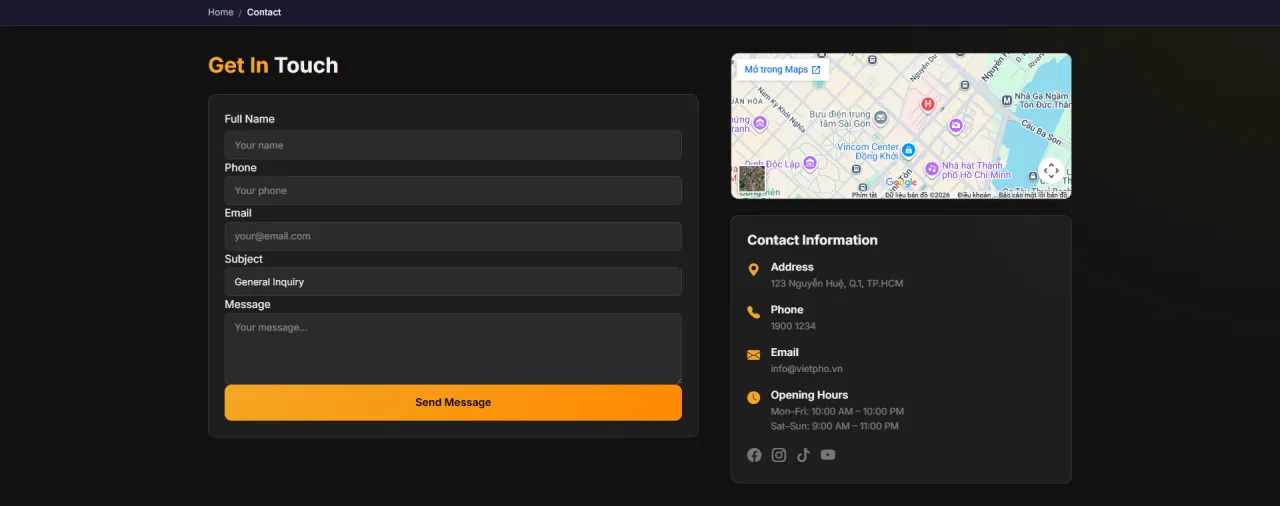The height and width of the screenshot is (506, 1280).
Task: Click the Opening Hours label
Action: click(x=809, y=395)
